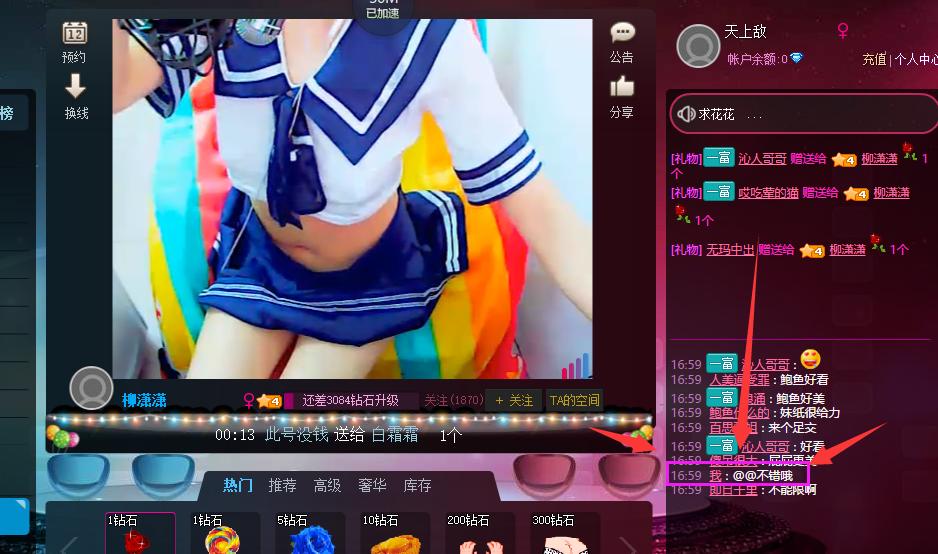Click the star level 4 badge beside 柳潇潇's name
This screenshot has height=554, width=938.
(269, 400)
